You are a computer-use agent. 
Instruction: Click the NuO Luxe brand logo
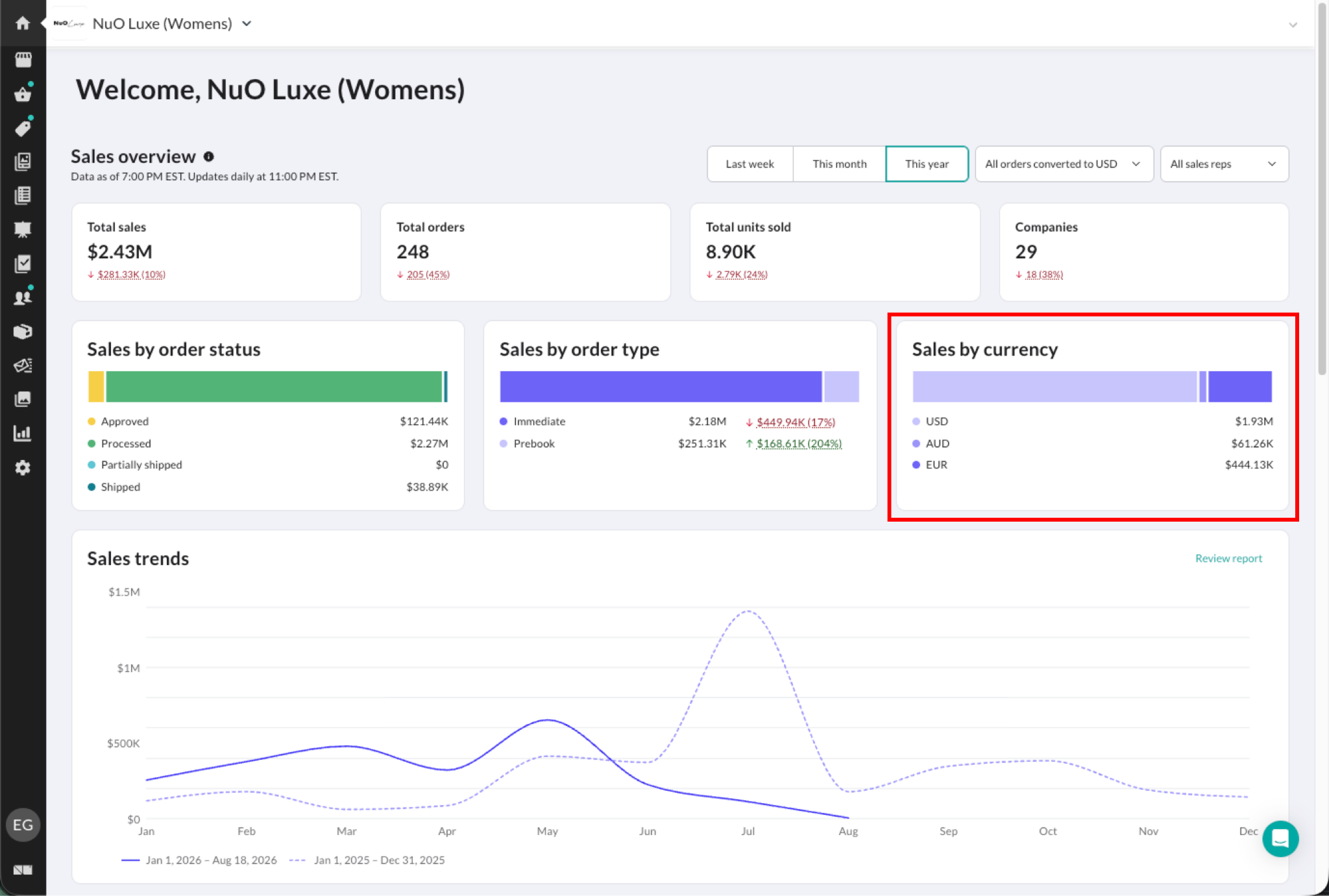click(69, 23)
